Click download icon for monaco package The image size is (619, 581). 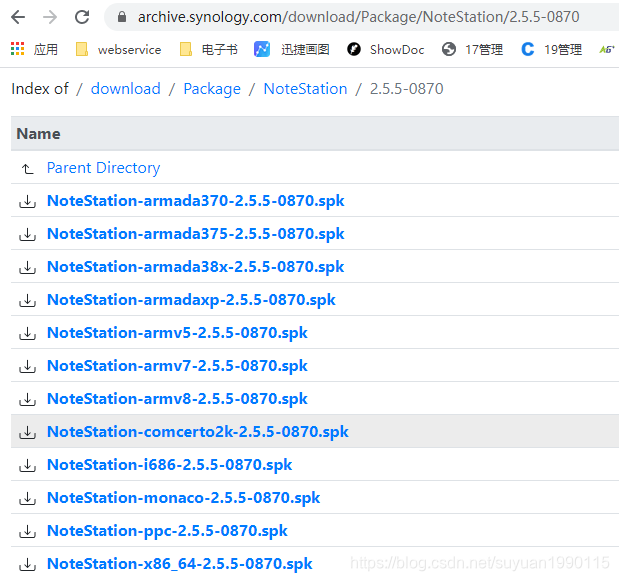27,499
